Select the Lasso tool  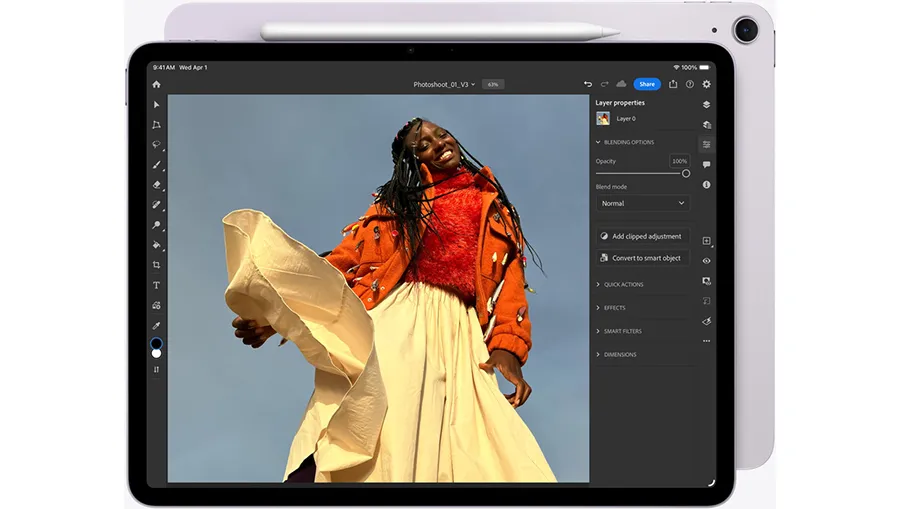156,144
